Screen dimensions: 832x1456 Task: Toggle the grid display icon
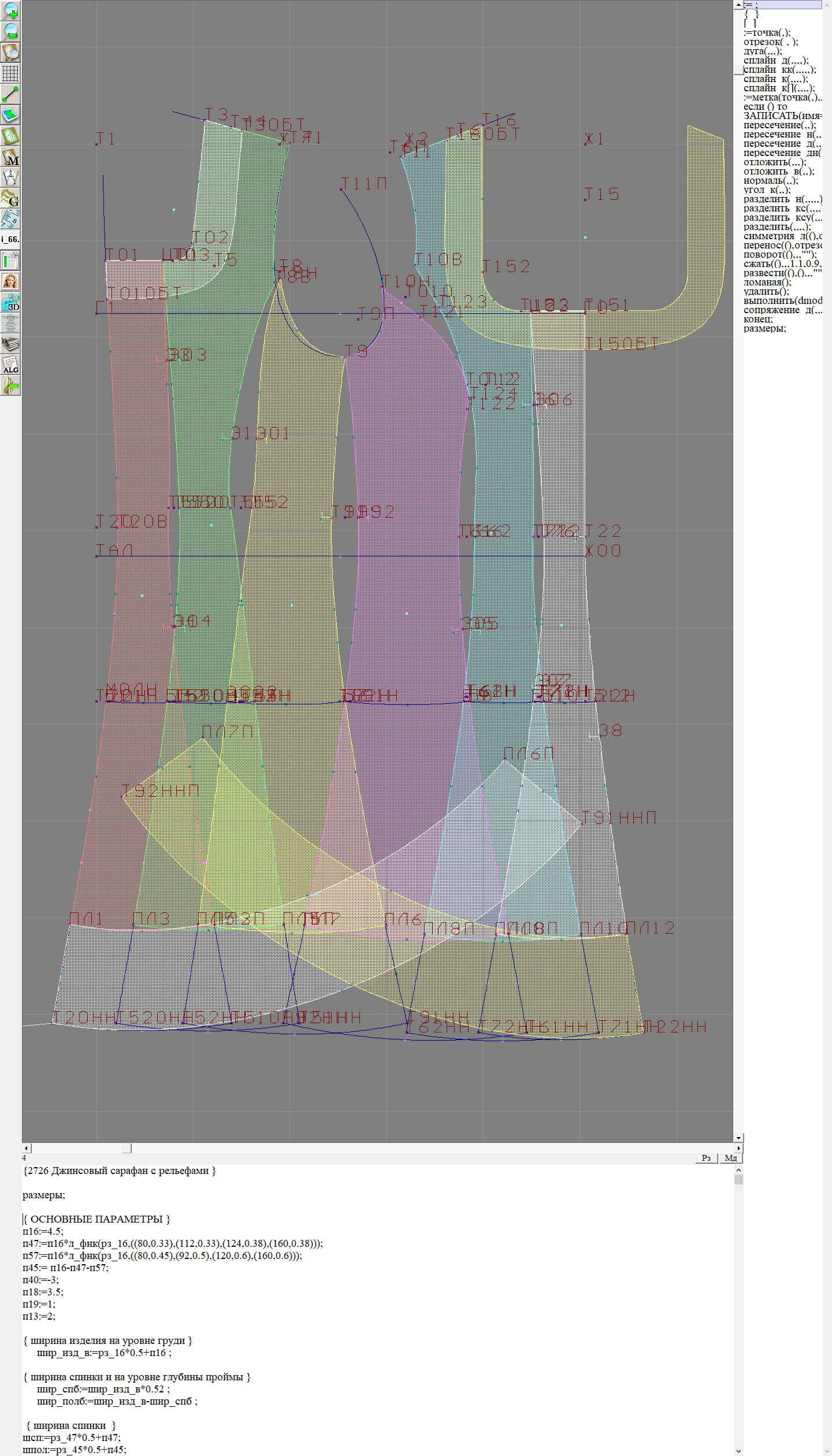10,73
